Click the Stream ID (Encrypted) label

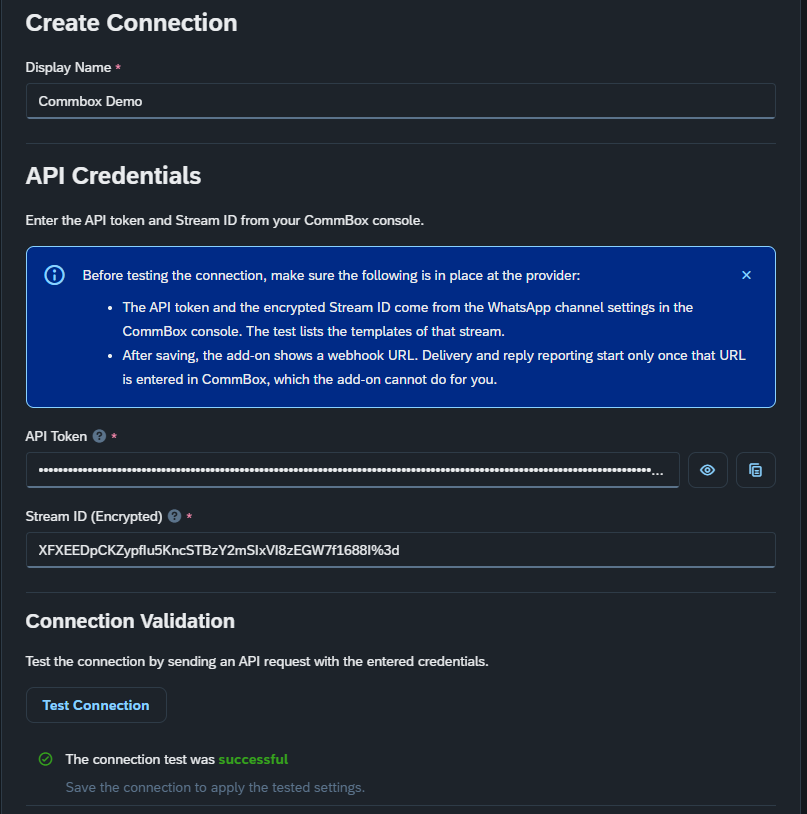(94, 517)
